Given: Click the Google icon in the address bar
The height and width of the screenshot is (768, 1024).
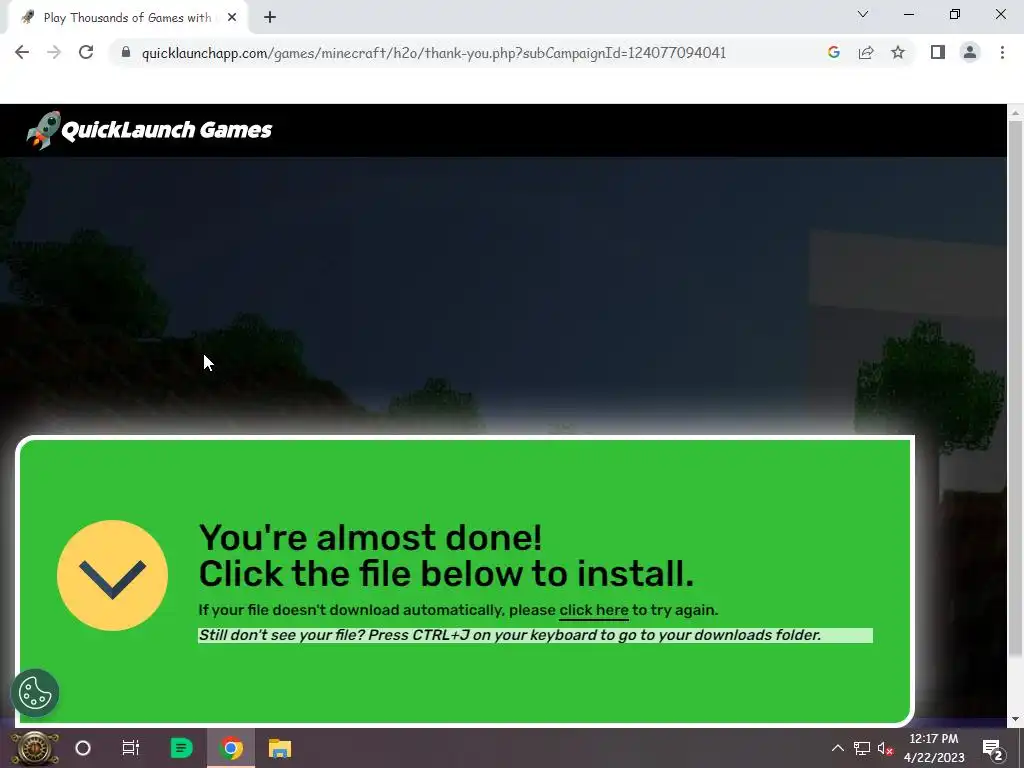Looking at the screenshot, I should click(833, 52).
